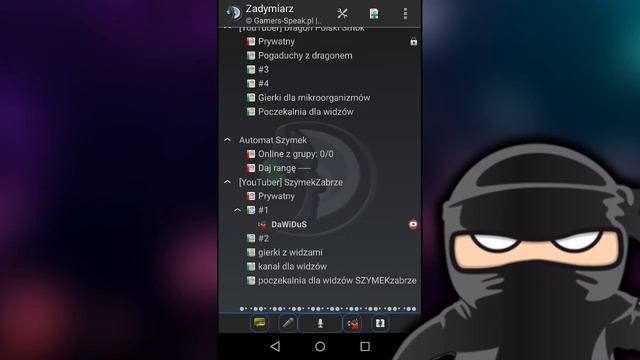
Task: Tap the red channel icon beside Online z grupy
Action: tap(251, 154)
